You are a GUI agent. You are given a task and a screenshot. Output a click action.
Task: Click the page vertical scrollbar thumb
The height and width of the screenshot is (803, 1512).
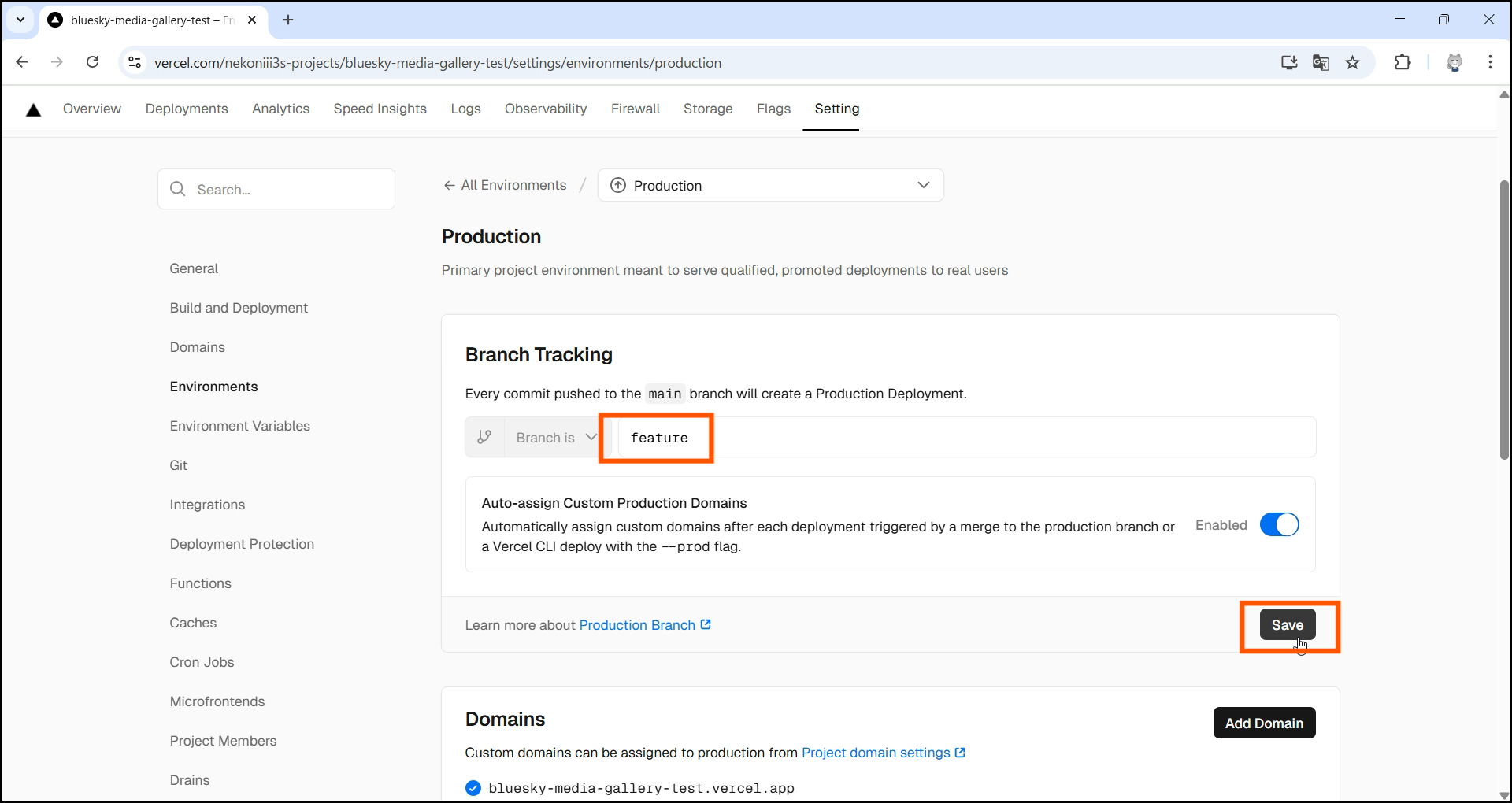tap(1503, 319)
